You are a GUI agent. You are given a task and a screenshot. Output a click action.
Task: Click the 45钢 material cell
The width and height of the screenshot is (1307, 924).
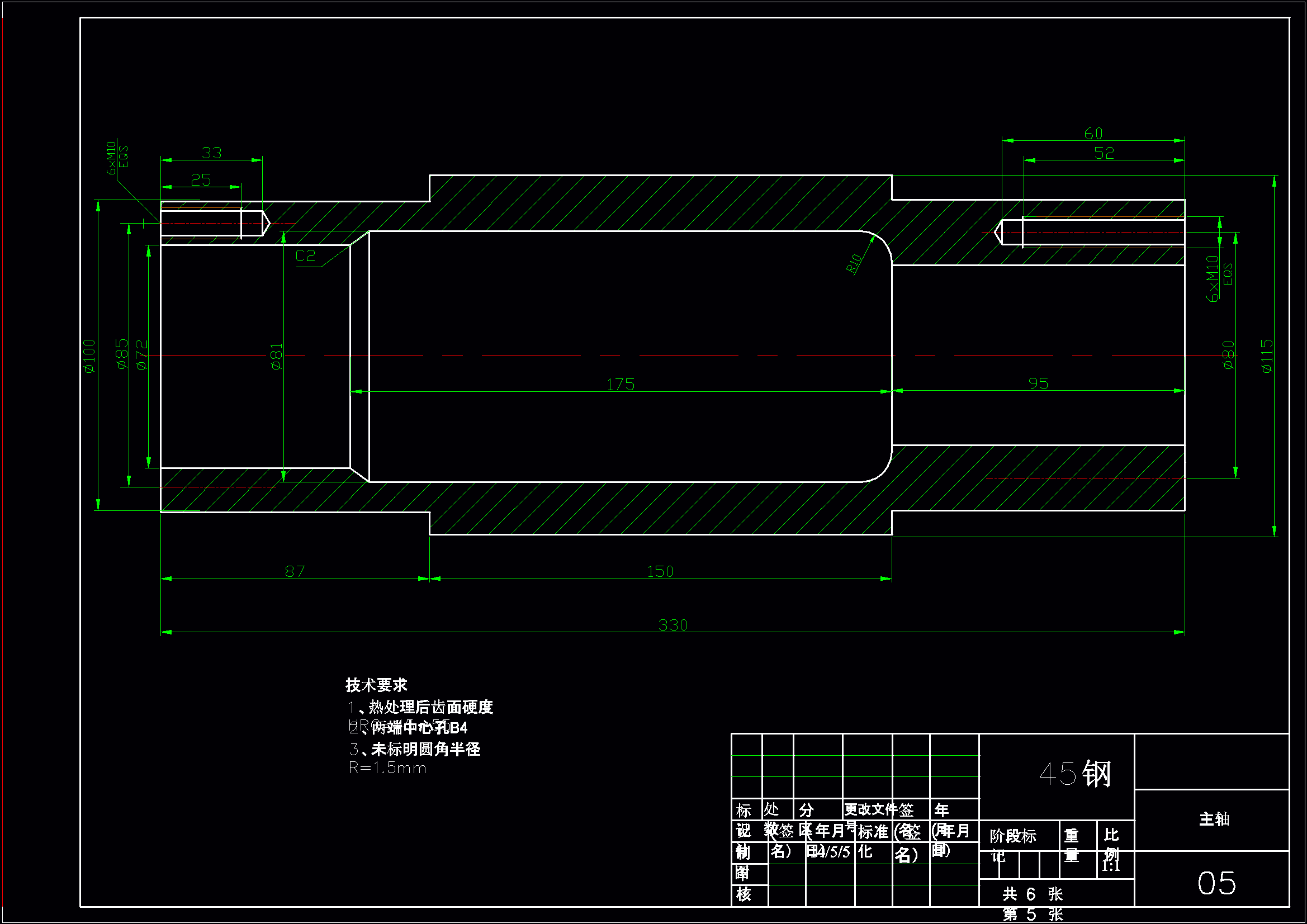[x=1074, y=774]
